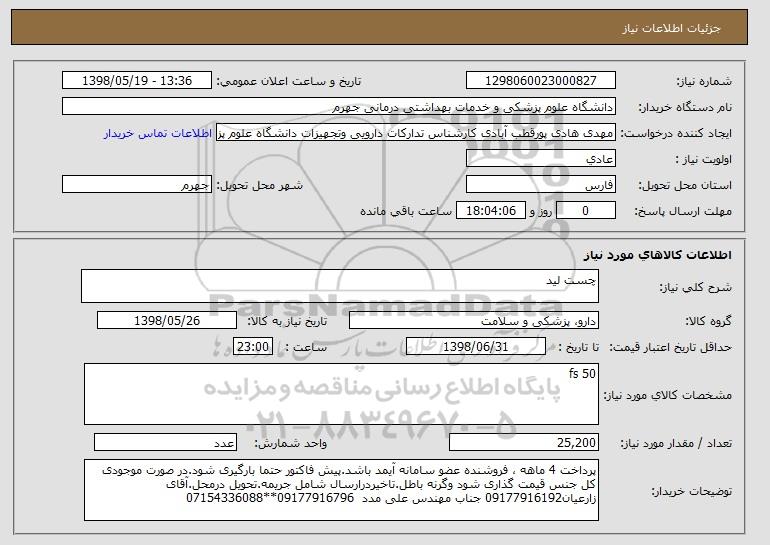Click the delivery province field فارس
The image size is (770, 545).
pos(541,185)
